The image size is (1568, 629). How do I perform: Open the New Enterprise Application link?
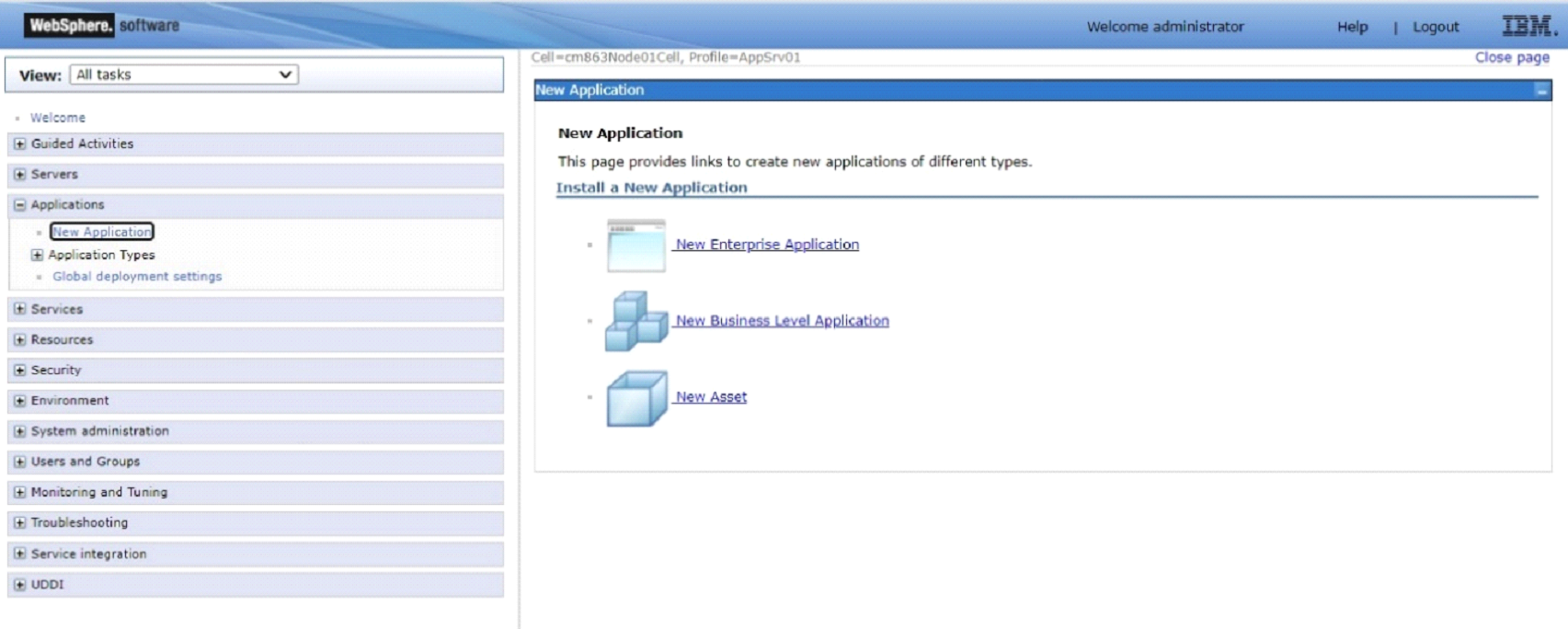[x=766, y=245]
